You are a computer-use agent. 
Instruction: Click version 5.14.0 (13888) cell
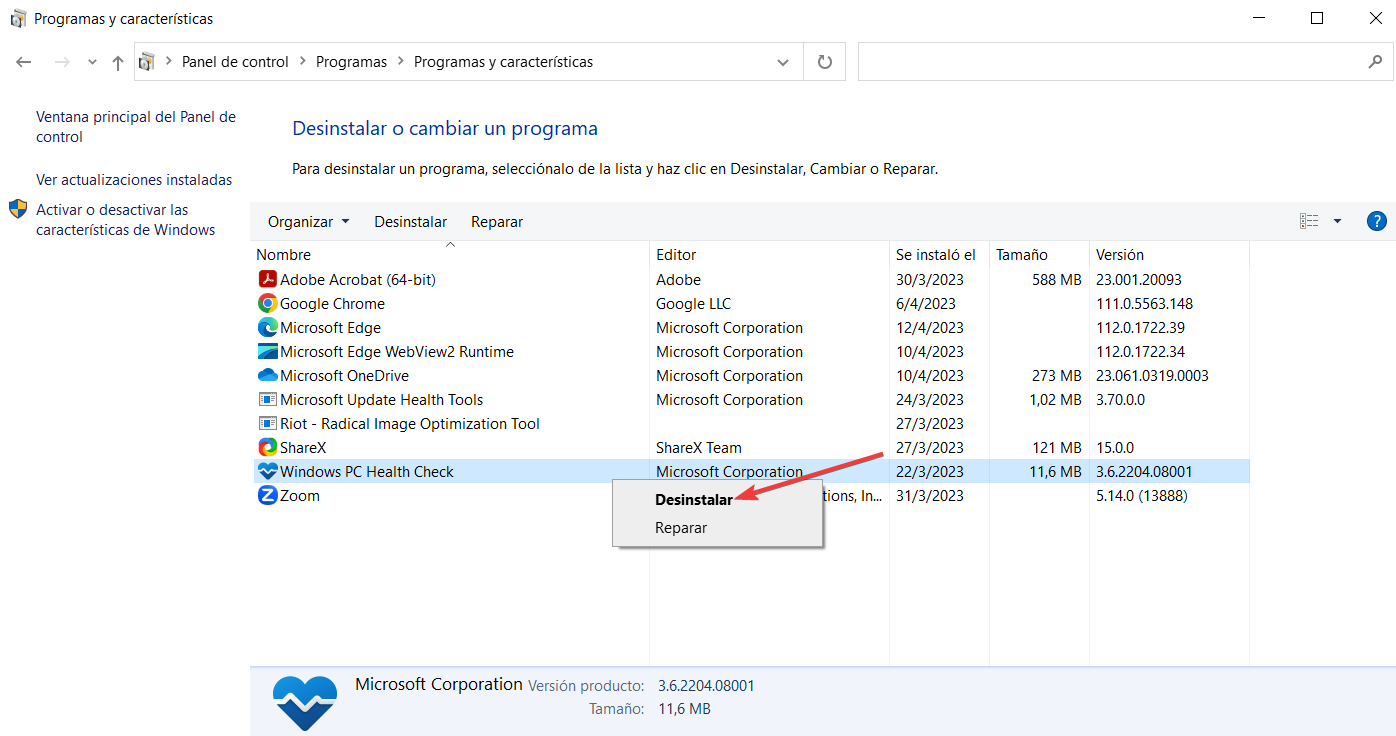pyautogui.click(x=1140, y=496)
